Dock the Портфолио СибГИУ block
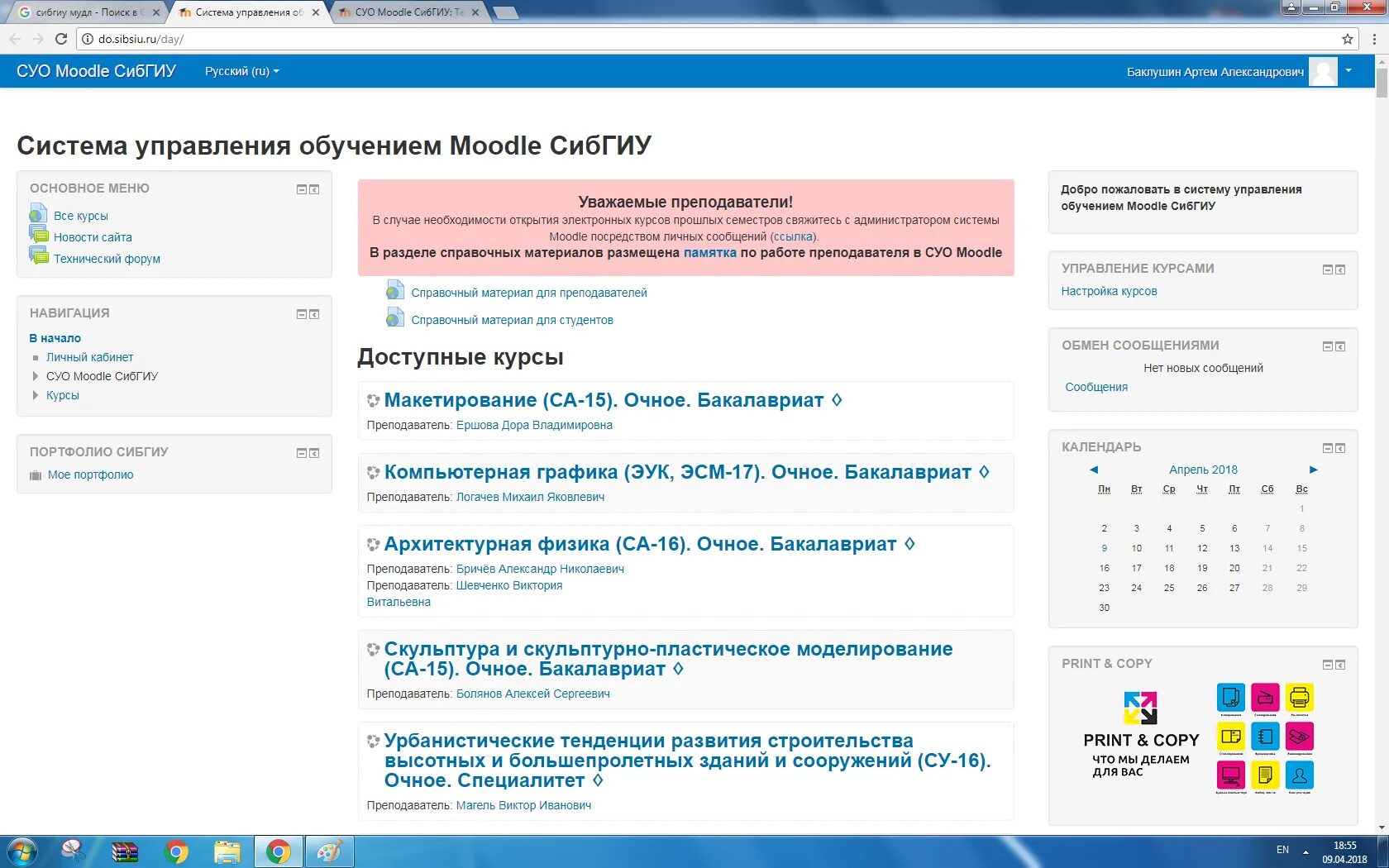The width and height of the screenshot is (1389, 868). point(314,453)
